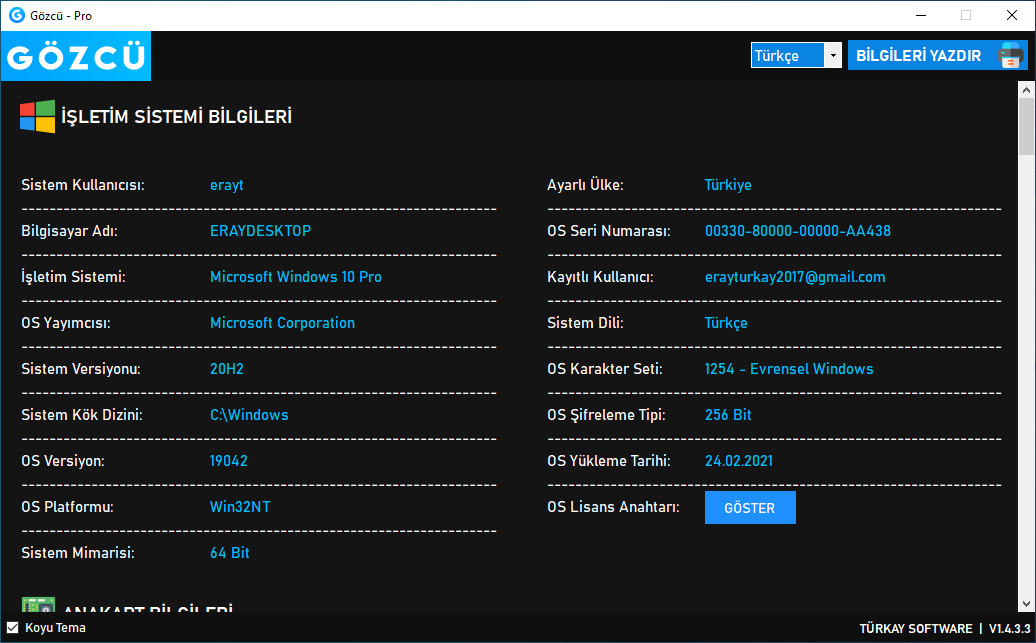Click the Windows logo beside İşletim Sistemi Bilgileri

click(x=38, y=116)
